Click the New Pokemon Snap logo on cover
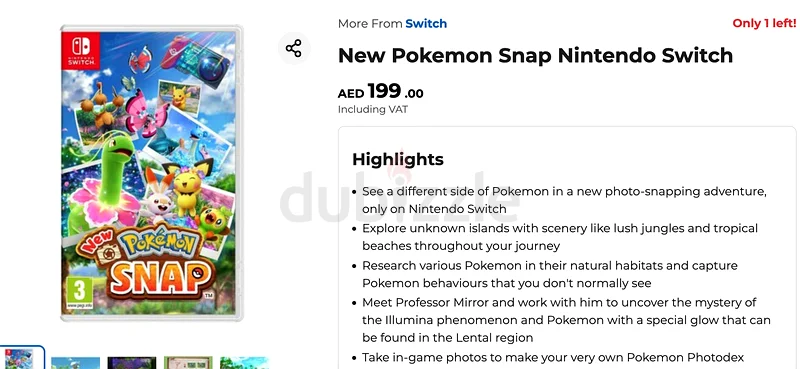This screenshot has height=369, width=800. click(147, 264)
